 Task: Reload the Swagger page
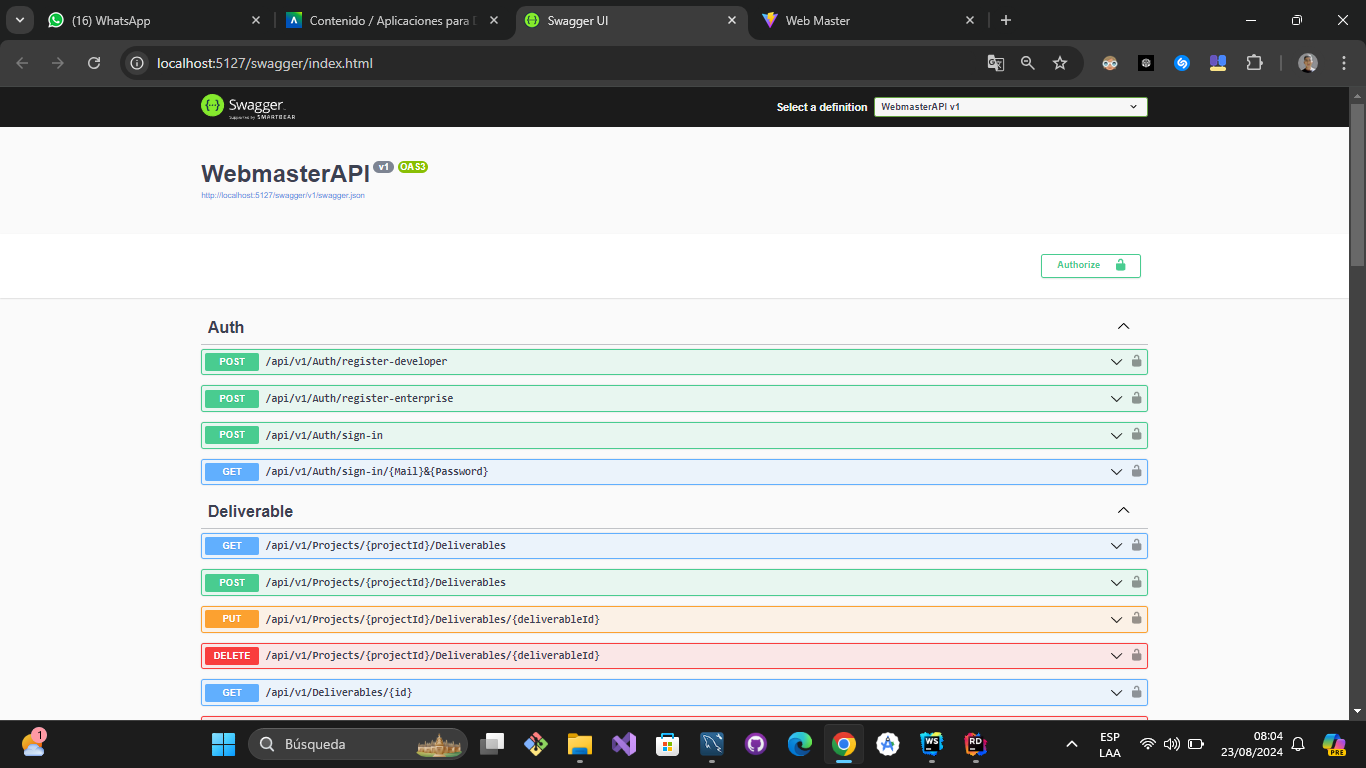(94, 63)
